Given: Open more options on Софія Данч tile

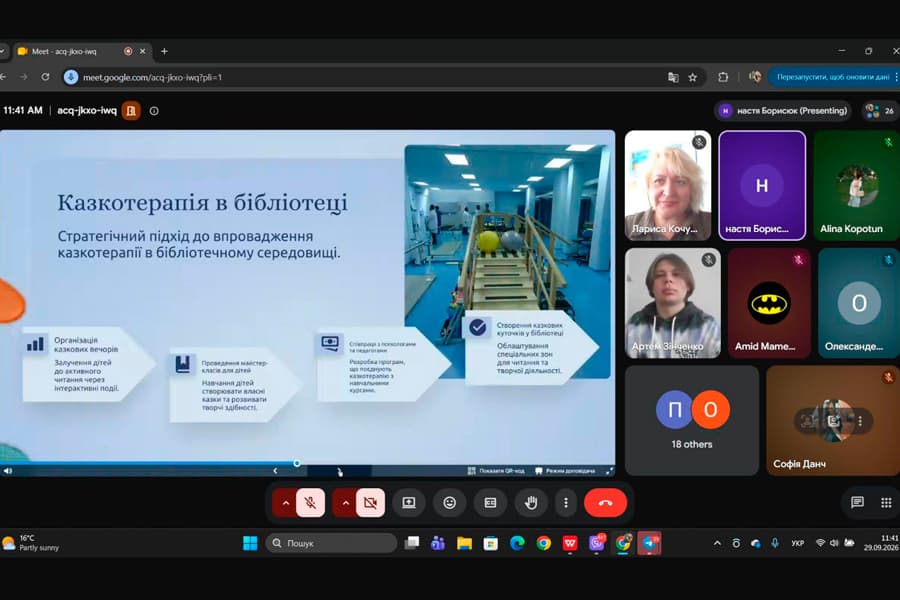Looking at the screenshot, I should 860,421.
